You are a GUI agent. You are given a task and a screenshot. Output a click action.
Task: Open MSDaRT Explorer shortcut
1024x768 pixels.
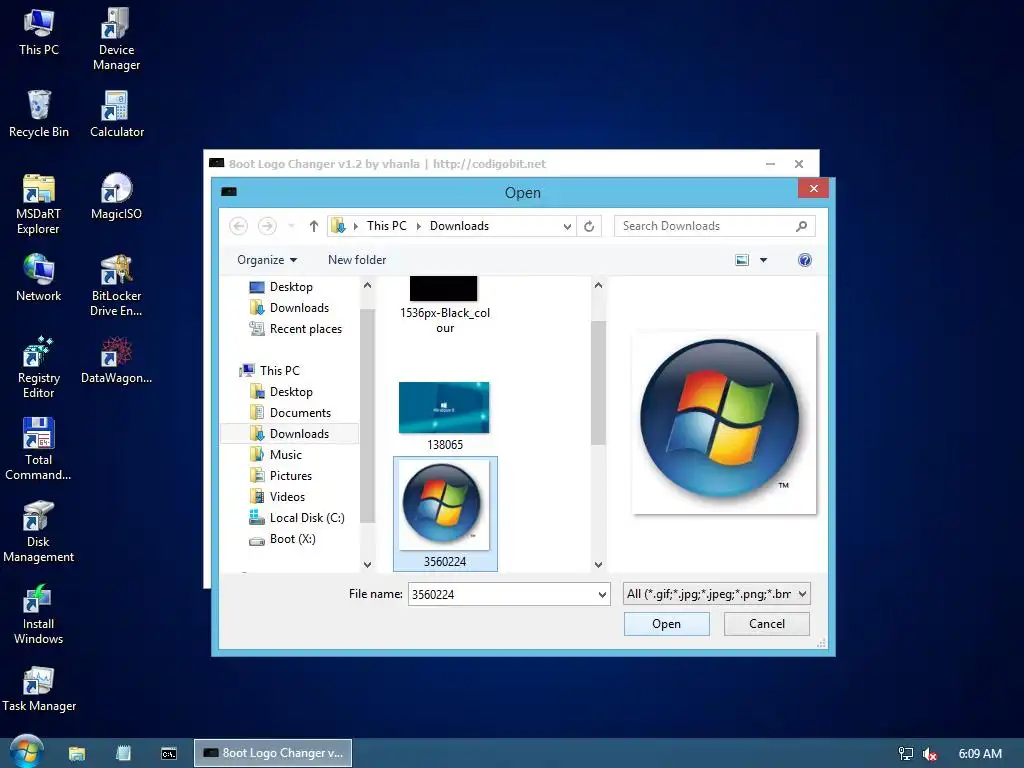coord(39,203)
